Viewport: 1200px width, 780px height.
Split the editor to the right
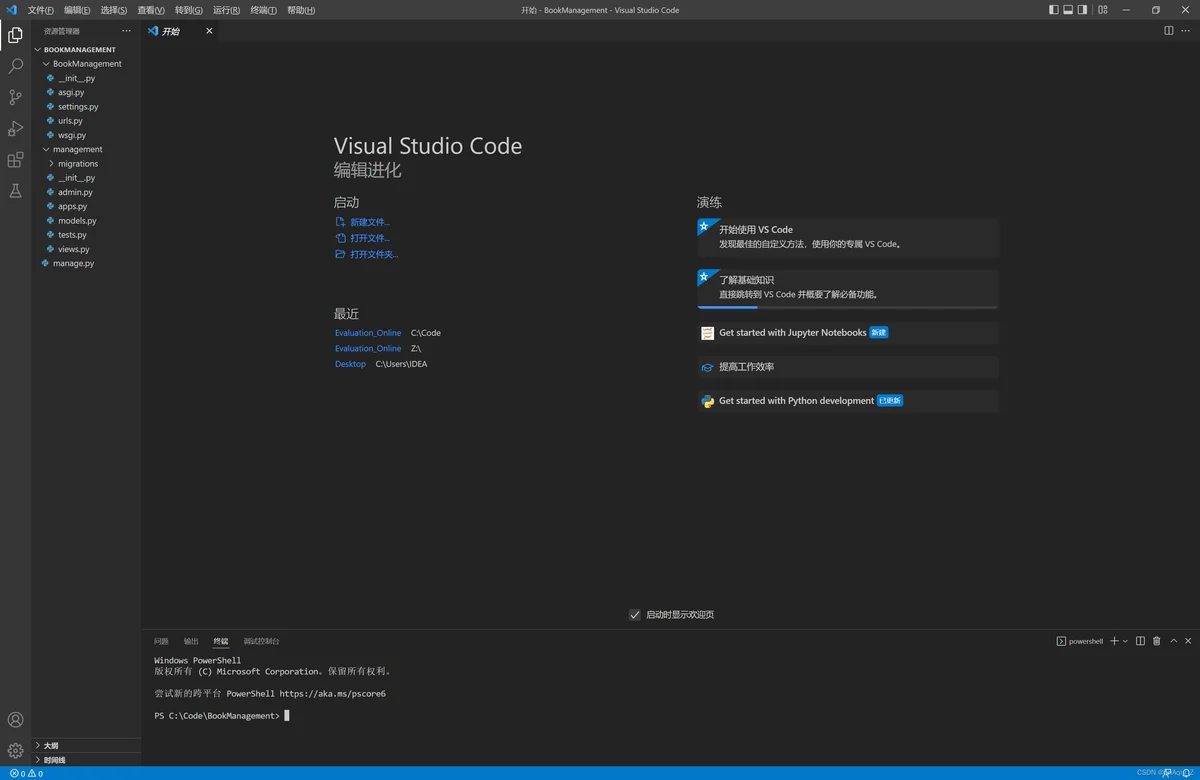tap(1168, 31)
